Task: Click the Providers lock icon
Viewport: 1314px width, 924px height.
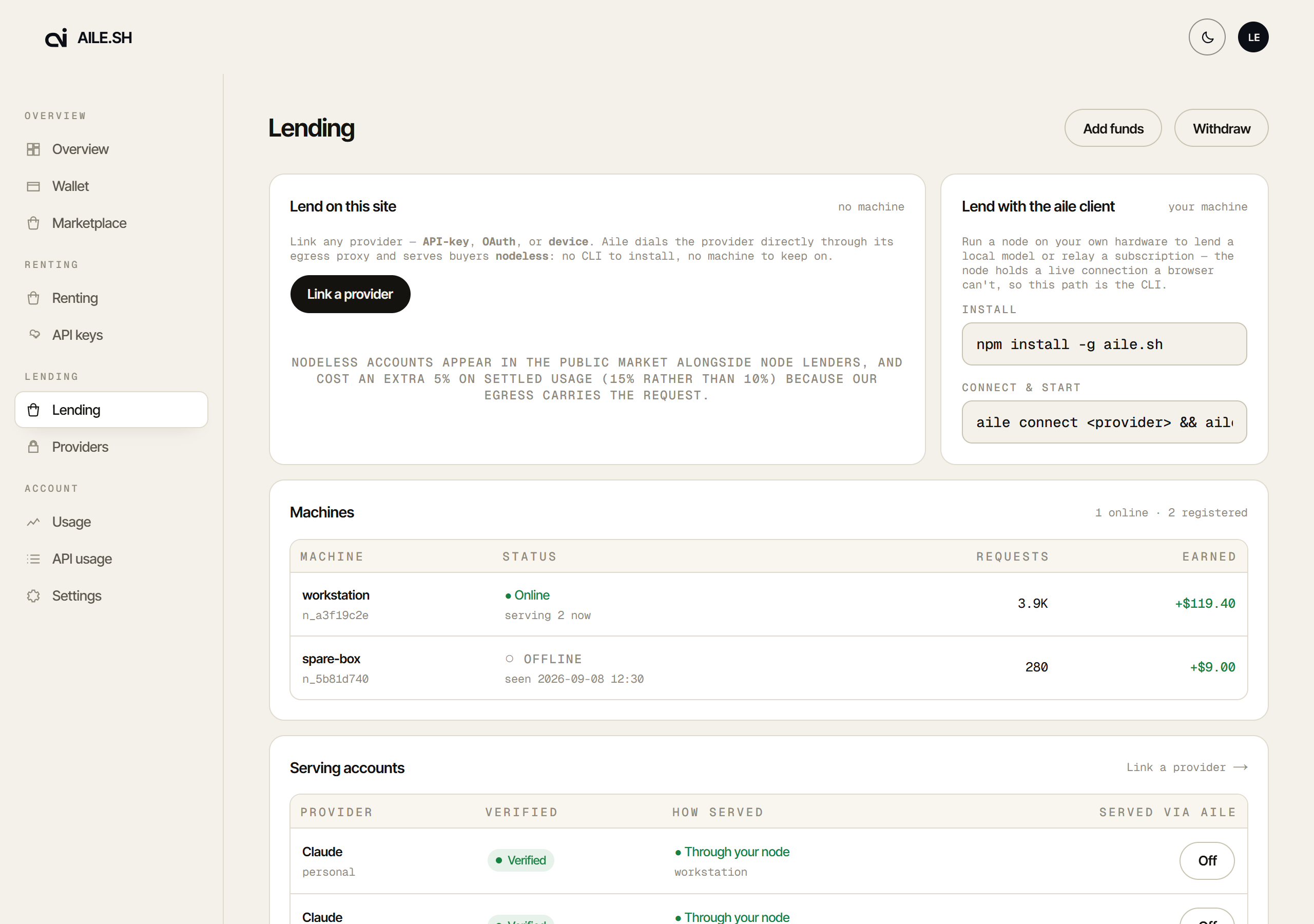Action: [33, 447]
